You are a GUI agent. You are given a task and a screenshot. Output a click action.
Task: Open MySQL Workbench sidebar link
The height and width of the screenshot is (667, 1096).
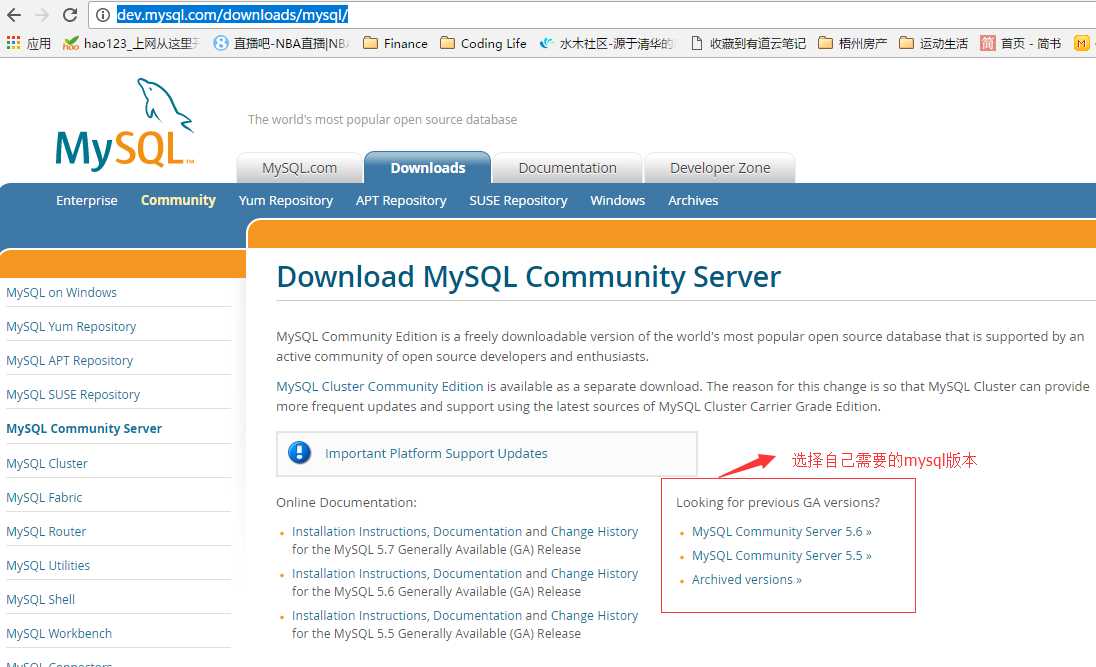59,633
